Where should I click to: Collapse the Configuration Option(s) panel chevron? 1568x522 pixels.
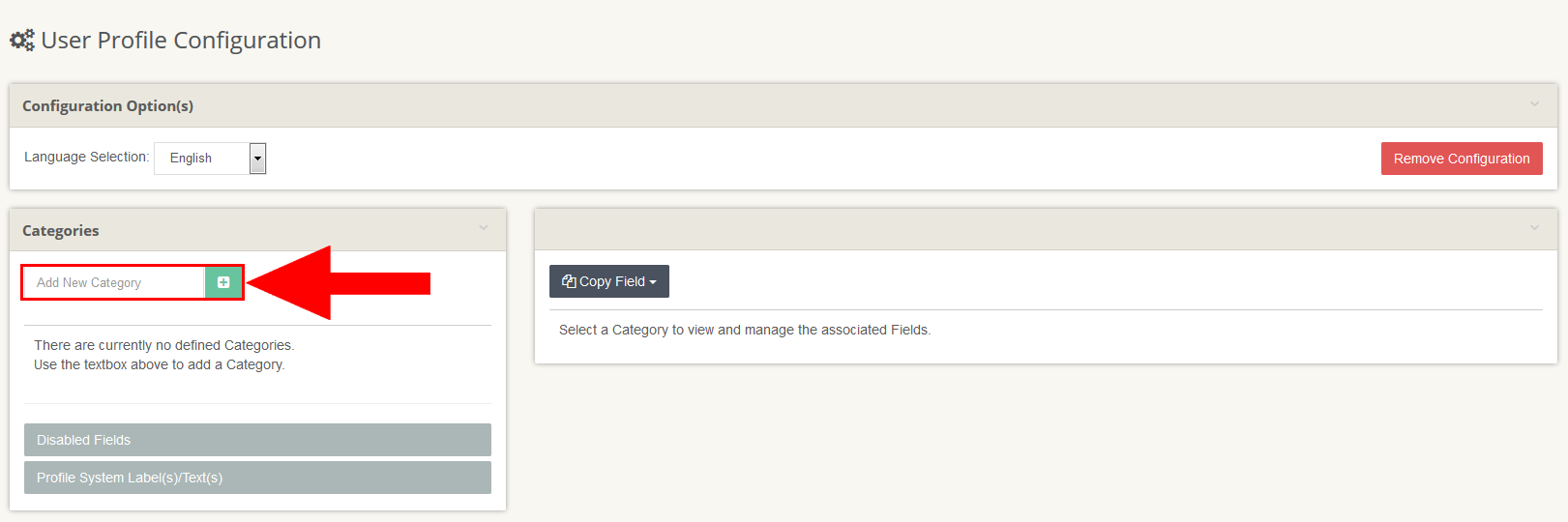(x=1534, y=104)
